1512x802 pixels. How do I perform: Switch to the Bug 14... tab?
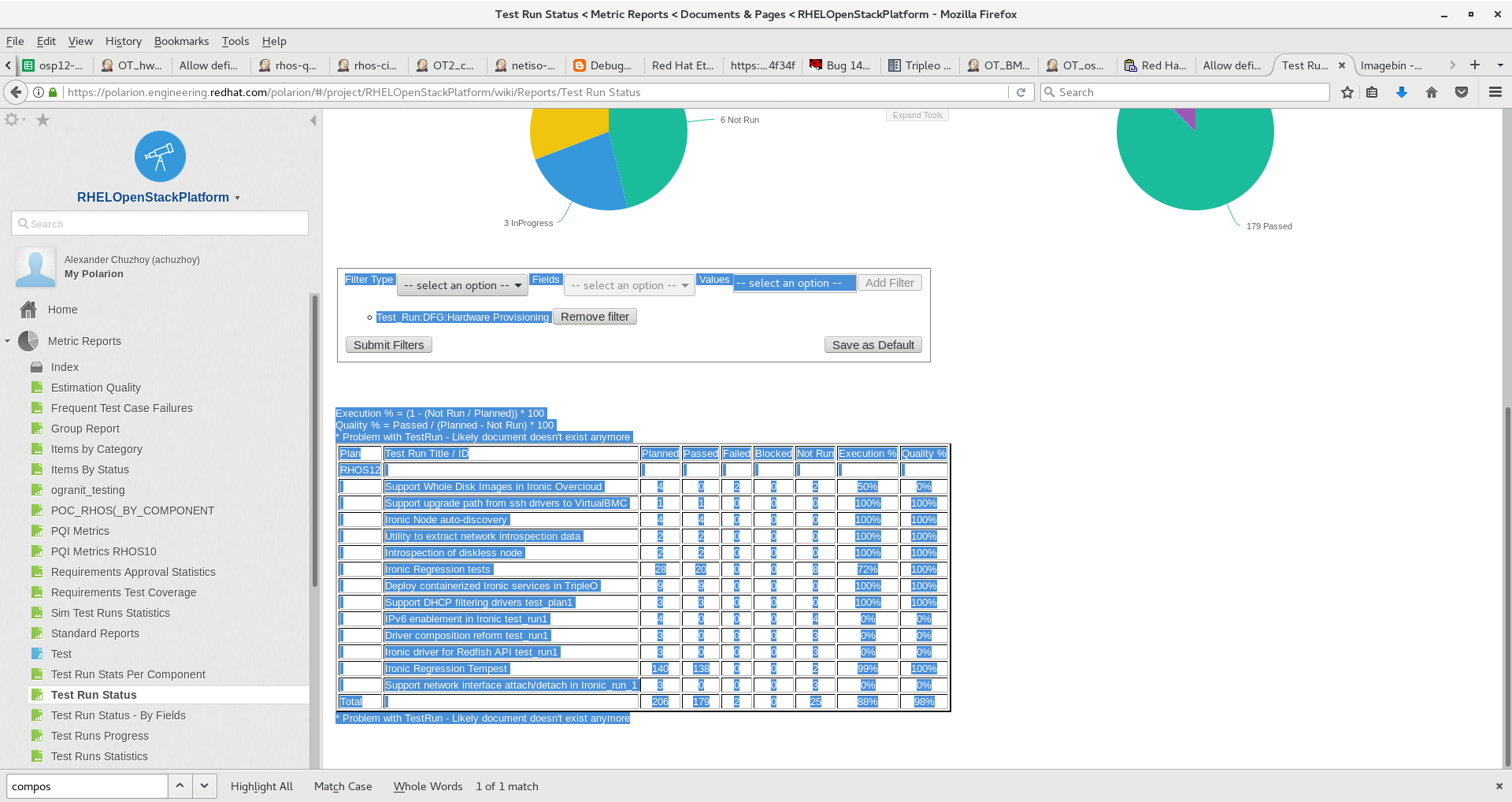tap(841, 65)
